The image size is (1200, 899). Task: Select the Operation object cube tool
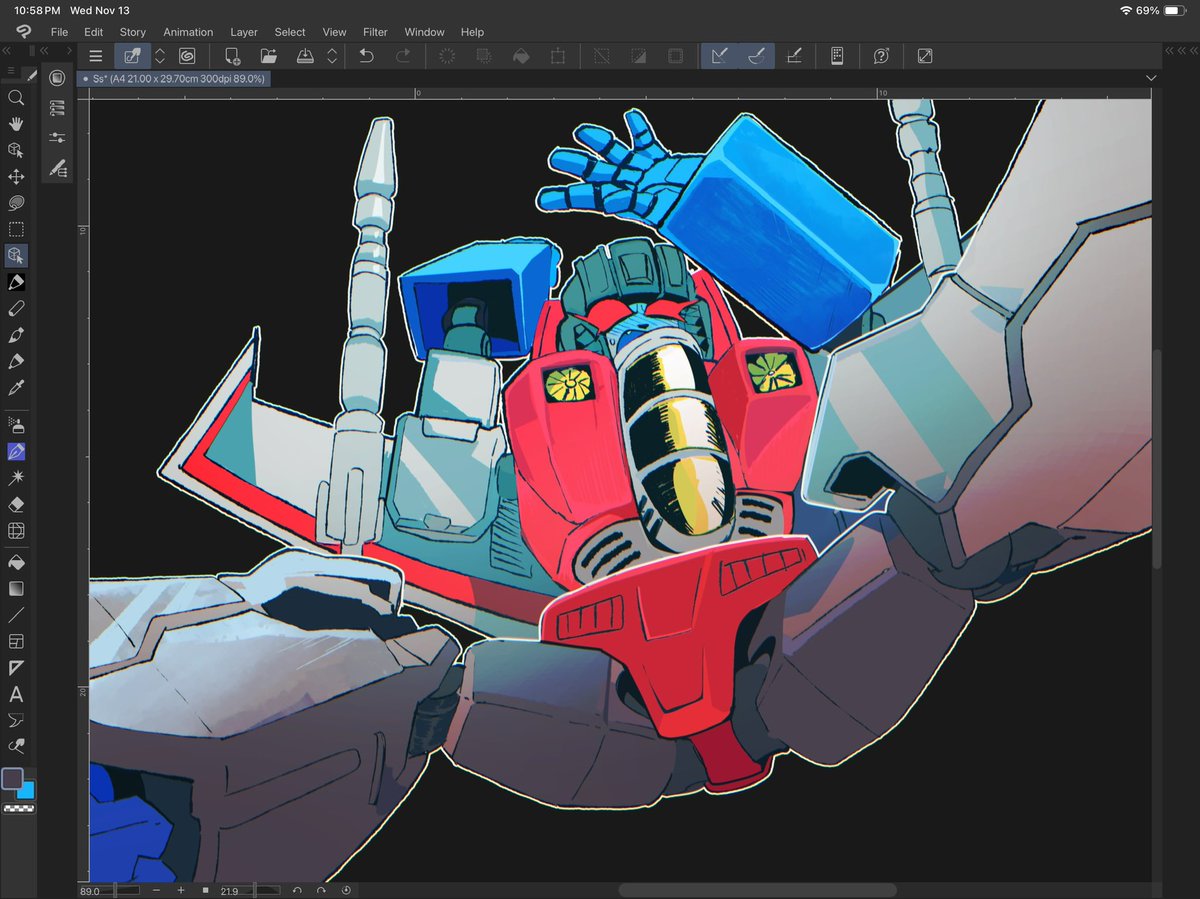[16, 150]
